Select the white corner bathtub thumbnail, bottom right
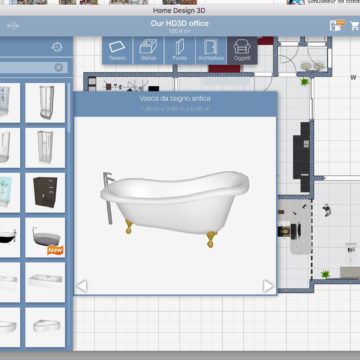The width and height of the screenshot is (360, 360). [x=45, y=327]
